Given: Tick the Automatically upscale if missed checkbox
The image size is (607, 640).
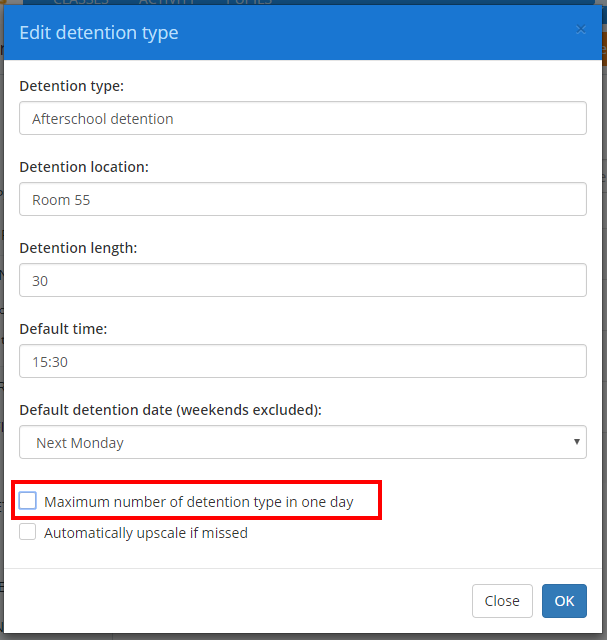Looking at the screenshot, I should [28, 533].
